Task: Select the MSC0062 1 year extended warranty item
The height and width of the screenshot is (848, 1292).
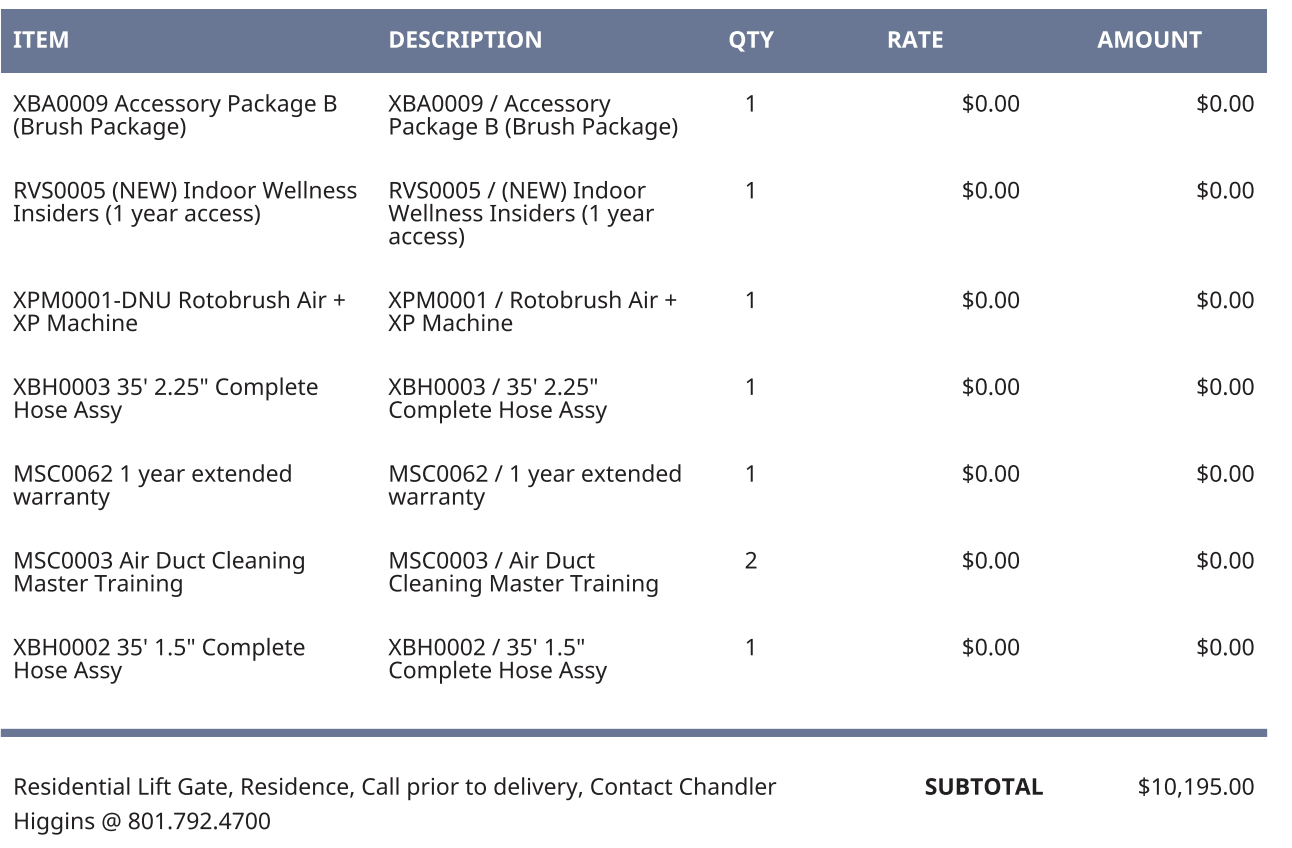Action: 152,485
